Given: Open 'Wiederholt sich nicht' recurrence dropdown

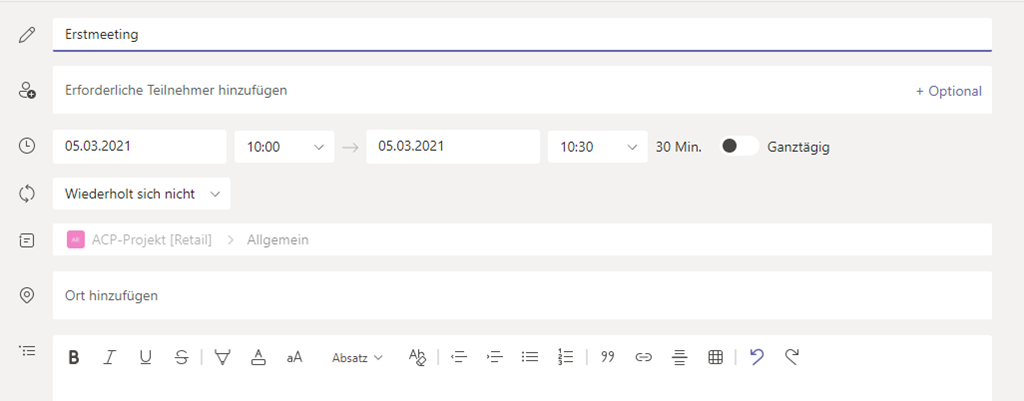Looking at the screenshot, I should pyautogui.click(x=142, y=194).
